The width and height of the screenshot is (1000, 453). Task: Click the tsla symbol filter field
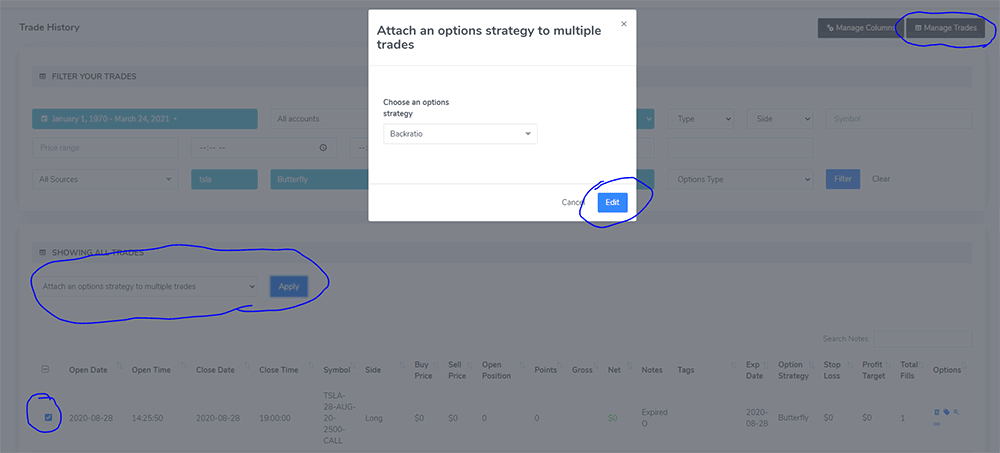point(224,179)
